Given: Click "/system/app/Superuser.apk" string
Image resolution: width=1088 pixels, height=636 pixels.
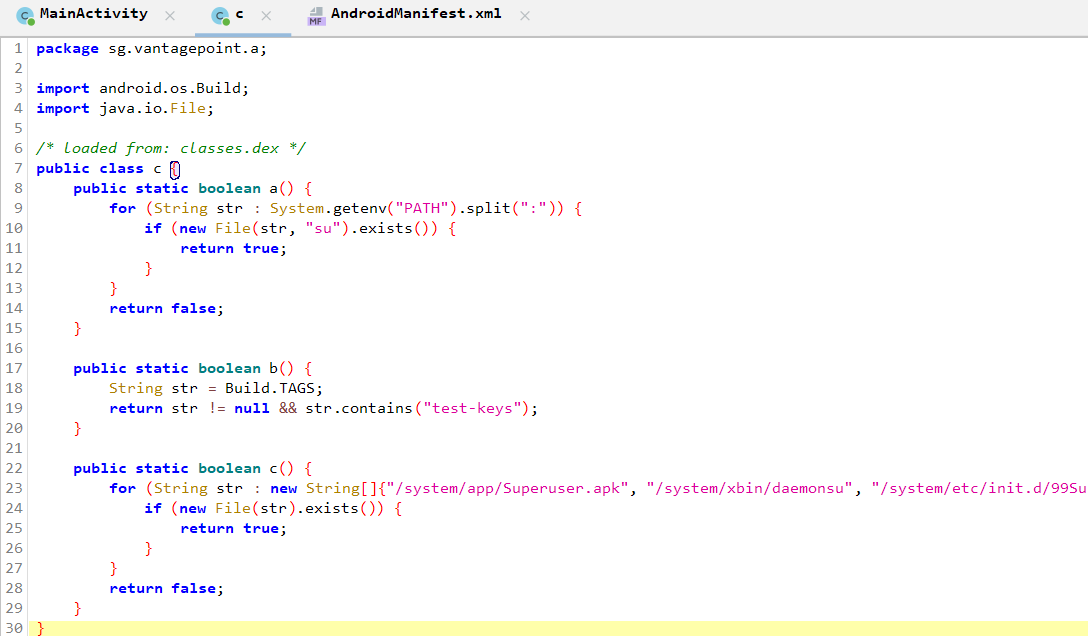Looking at the screenshot, I should pos(508,488).
